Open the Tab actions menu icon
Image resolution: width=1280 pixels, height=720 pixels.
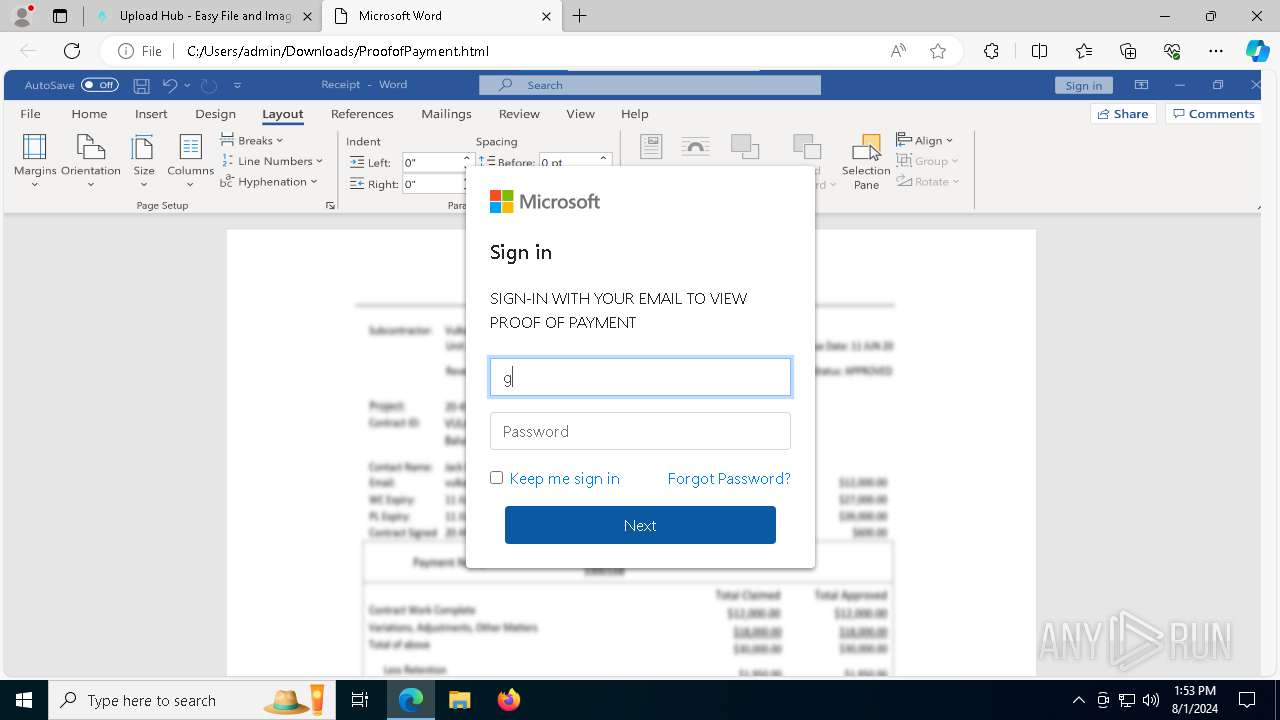tap(60, 16)
